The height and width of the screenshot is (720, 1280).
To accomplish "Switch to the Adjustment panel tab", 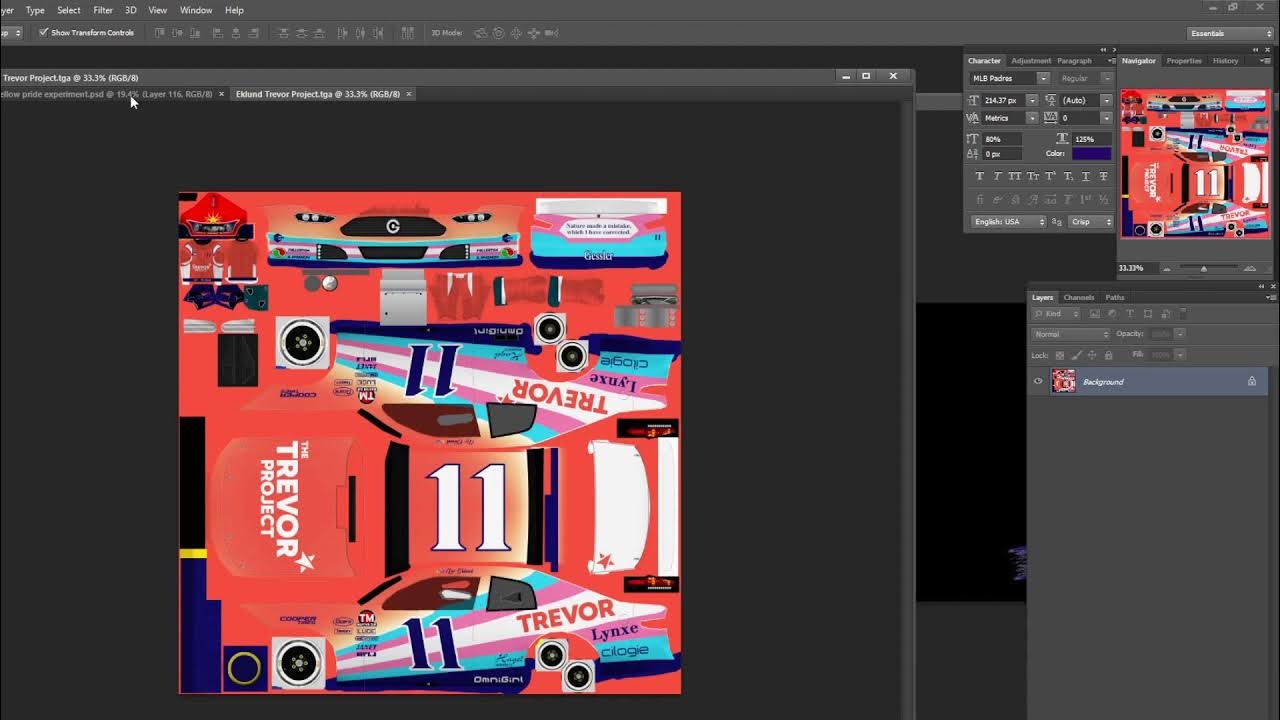I will click(1031, 61).
